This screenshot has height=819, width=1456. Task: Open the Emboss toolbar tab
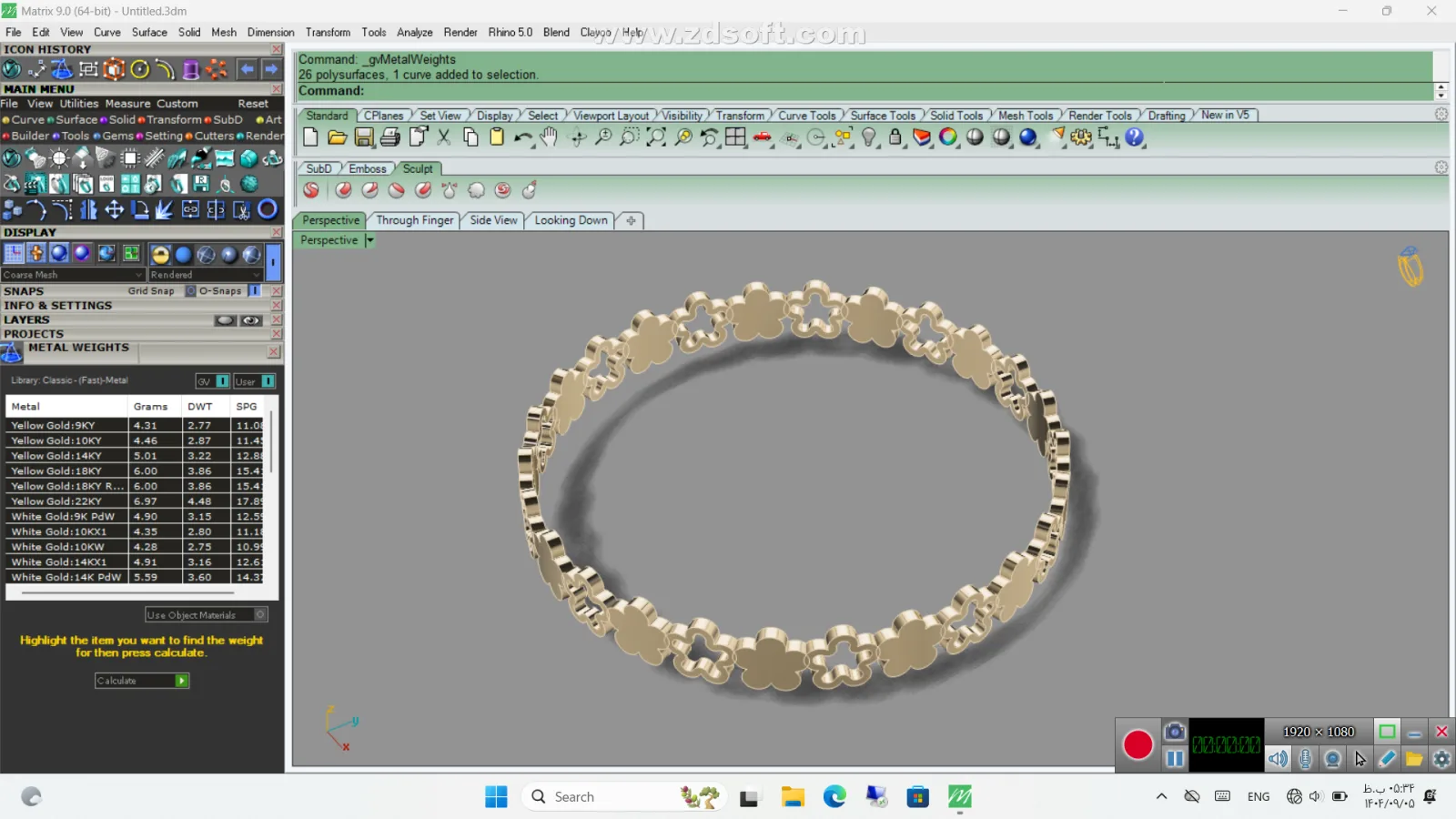coord(368,168)
